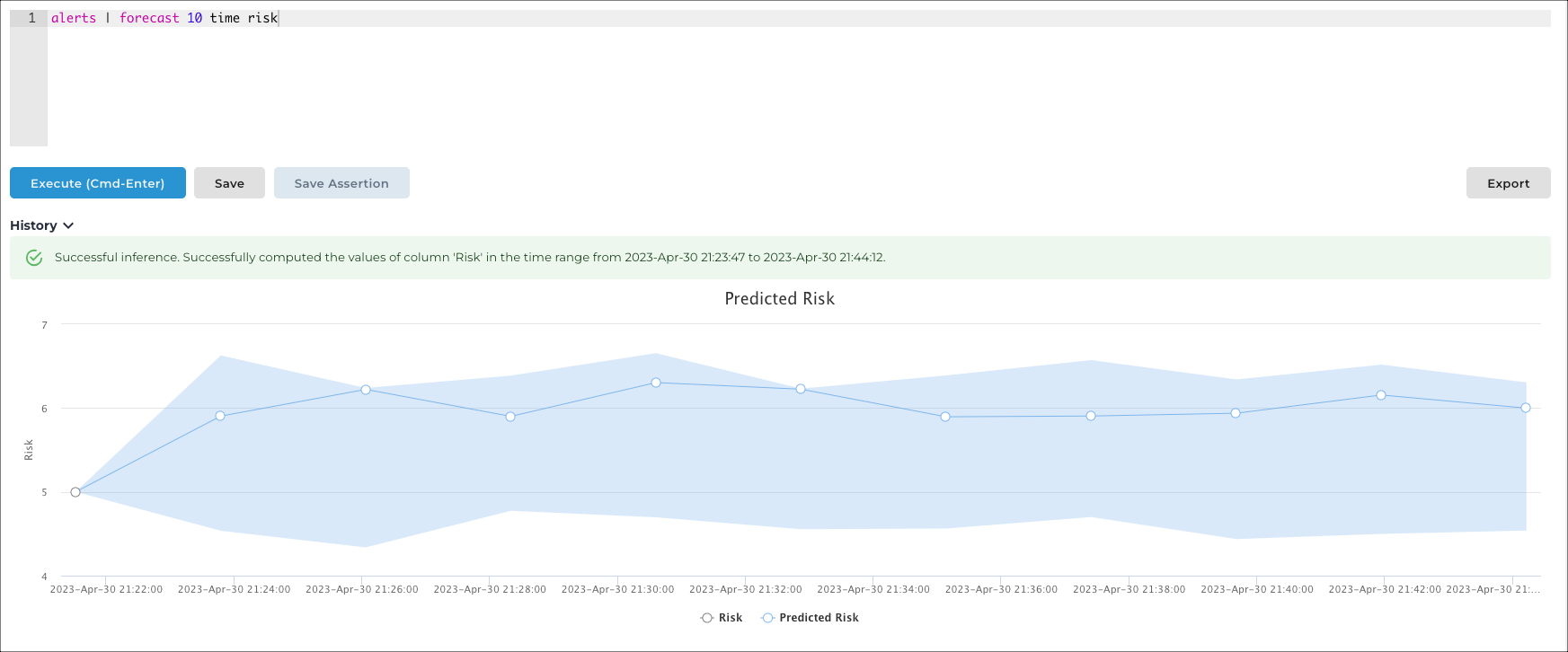The width and height of the screenshot is (1568, 652).
Task: Select the initial Risk data point at 5
Action: click(x=75, y=492)
